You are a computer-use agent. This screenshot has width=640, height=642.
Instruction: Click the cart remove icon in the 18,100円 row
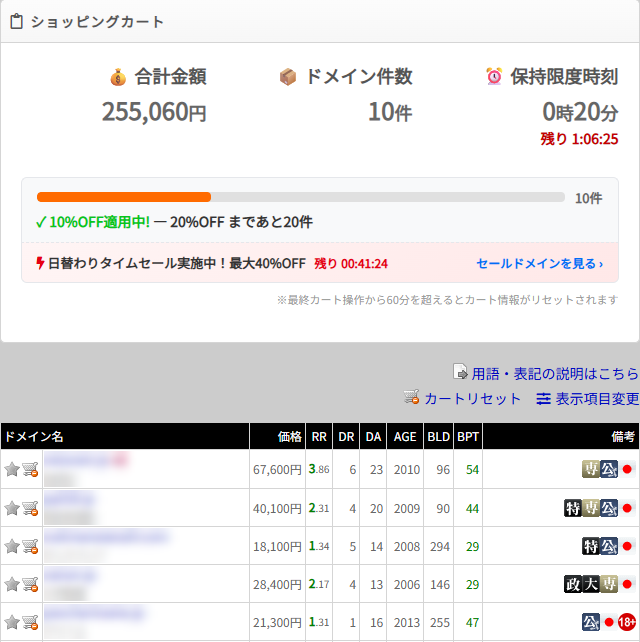(30, 546)
